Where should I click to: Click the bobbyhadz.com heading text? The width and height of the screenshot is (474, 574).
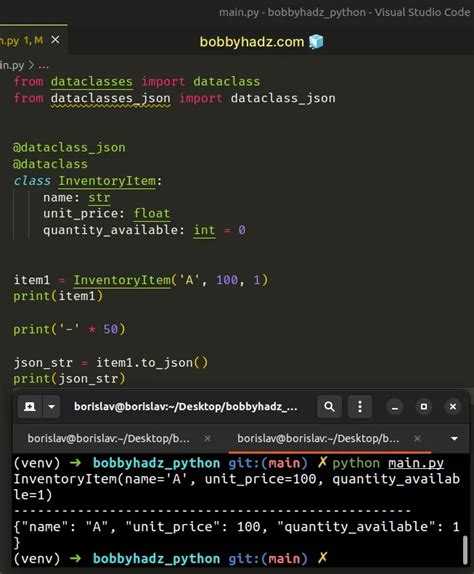click(x=252, y=42)
